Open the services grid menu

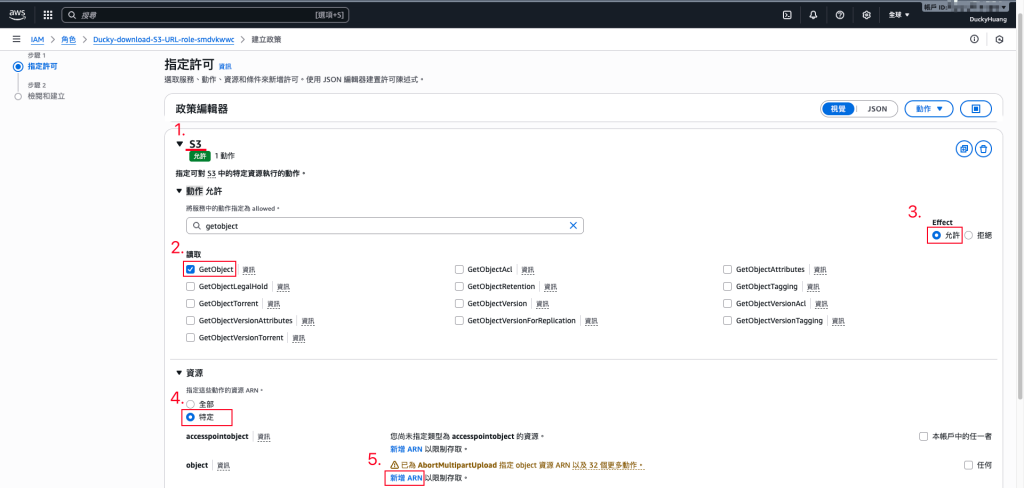[48, 14]
